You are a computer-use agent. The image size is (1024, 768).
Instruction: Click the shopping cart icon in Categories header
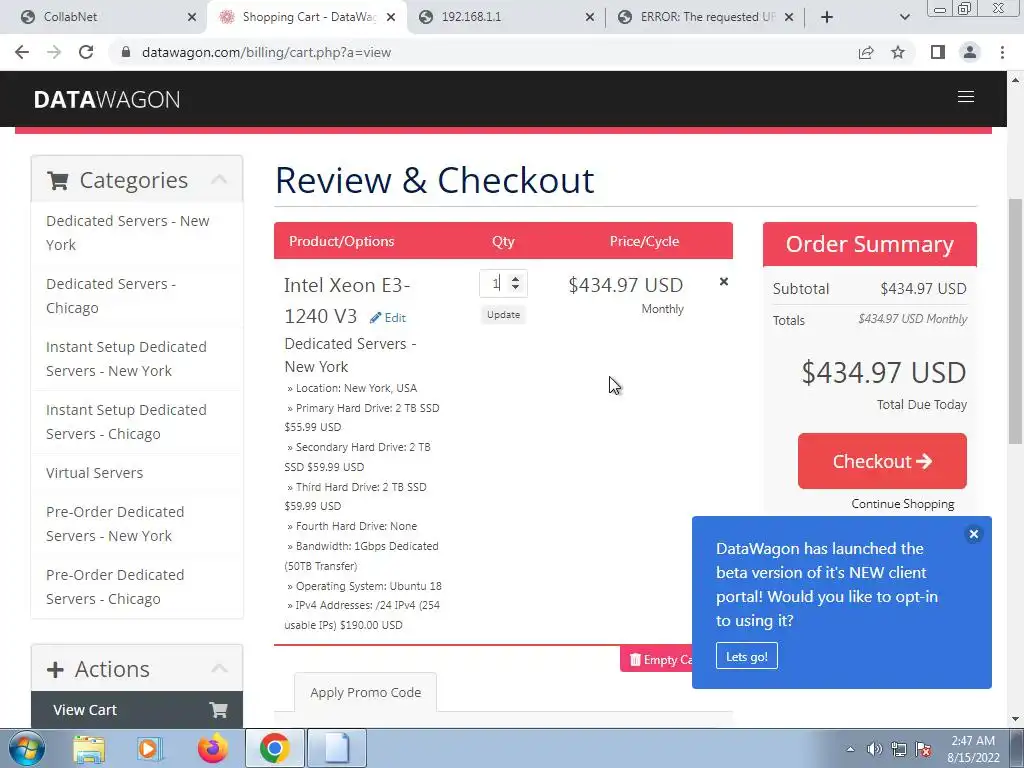(57, 180)
